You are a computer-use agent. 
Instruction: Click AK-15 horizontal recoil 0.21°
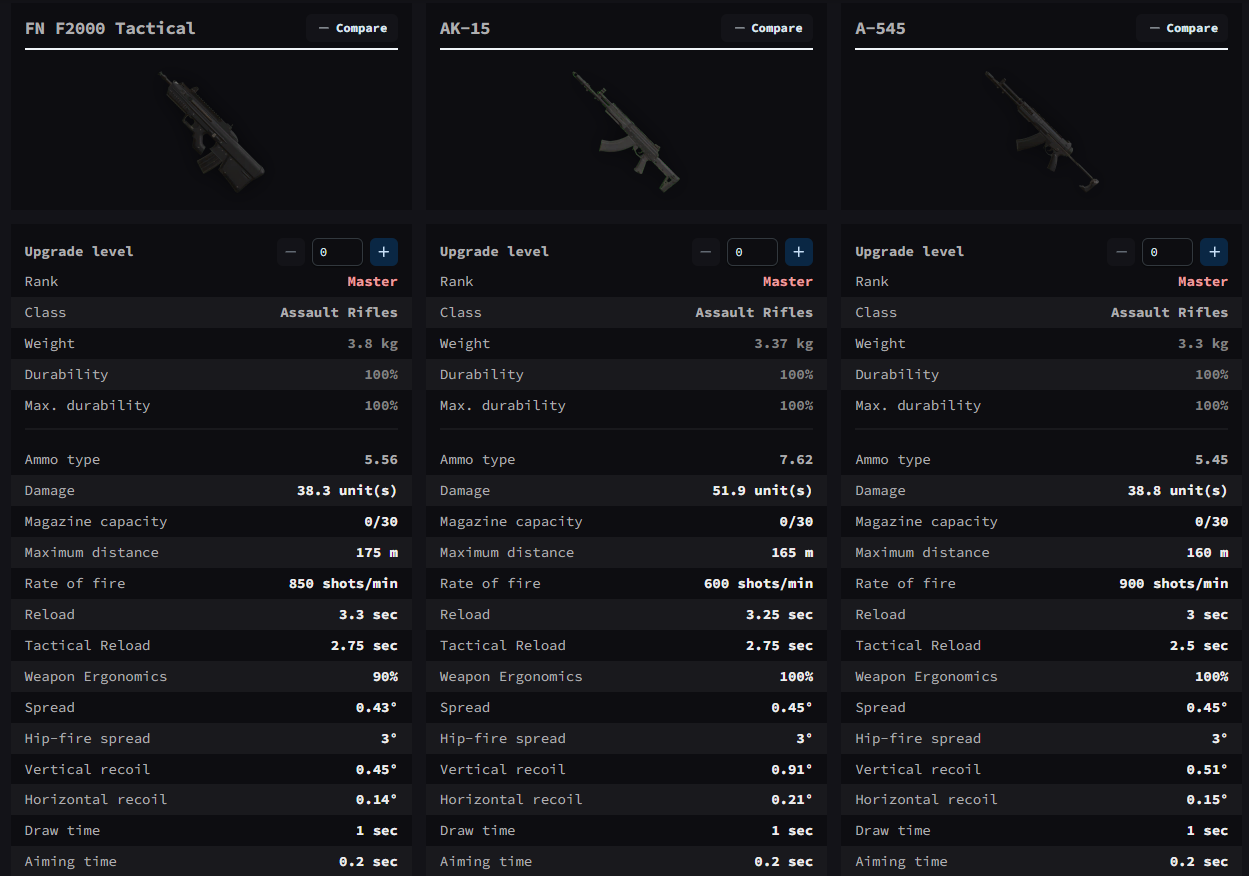click(792, 800)
